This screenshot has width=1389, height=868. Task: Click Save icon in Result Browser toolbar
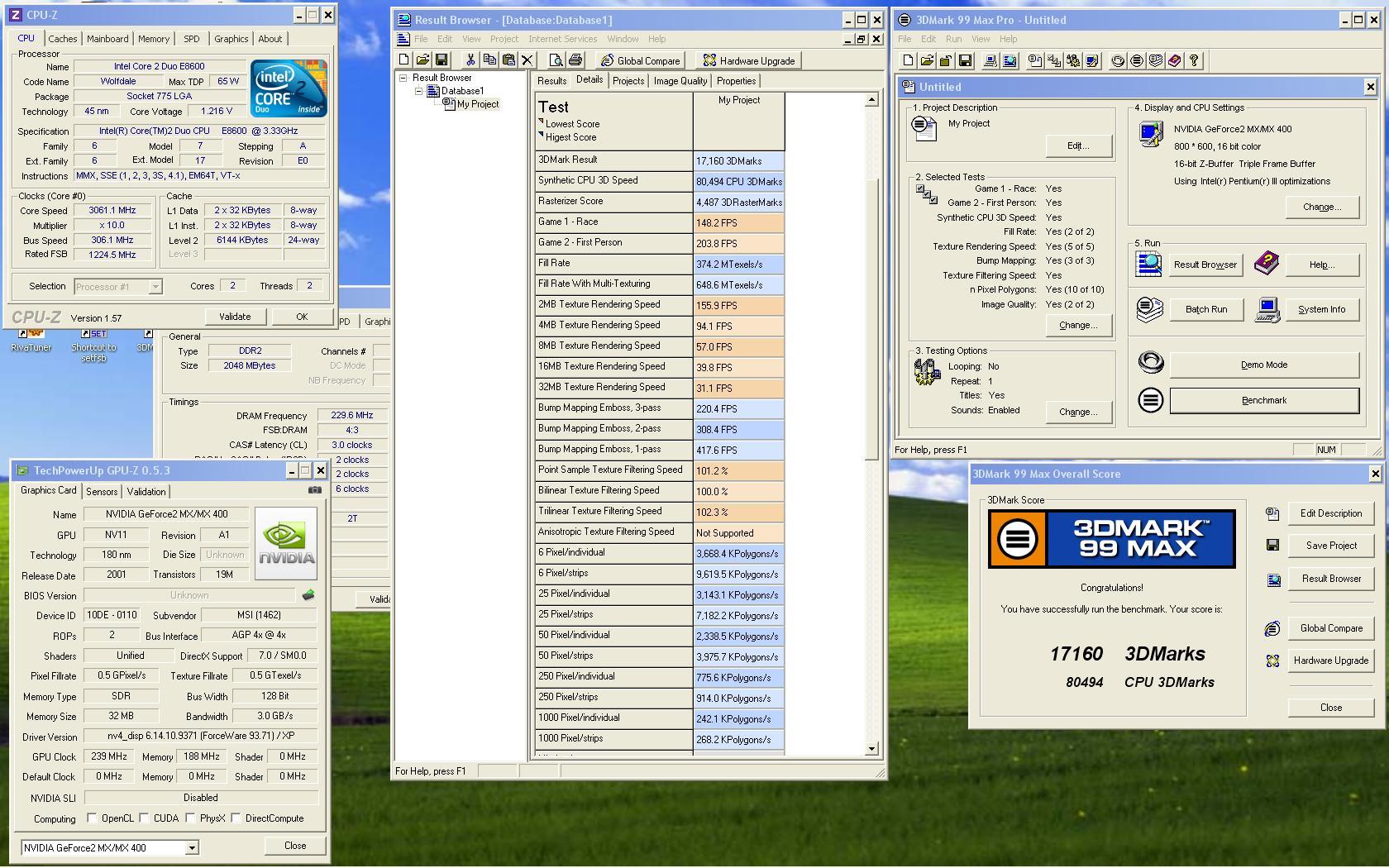(x=442, y=60)
